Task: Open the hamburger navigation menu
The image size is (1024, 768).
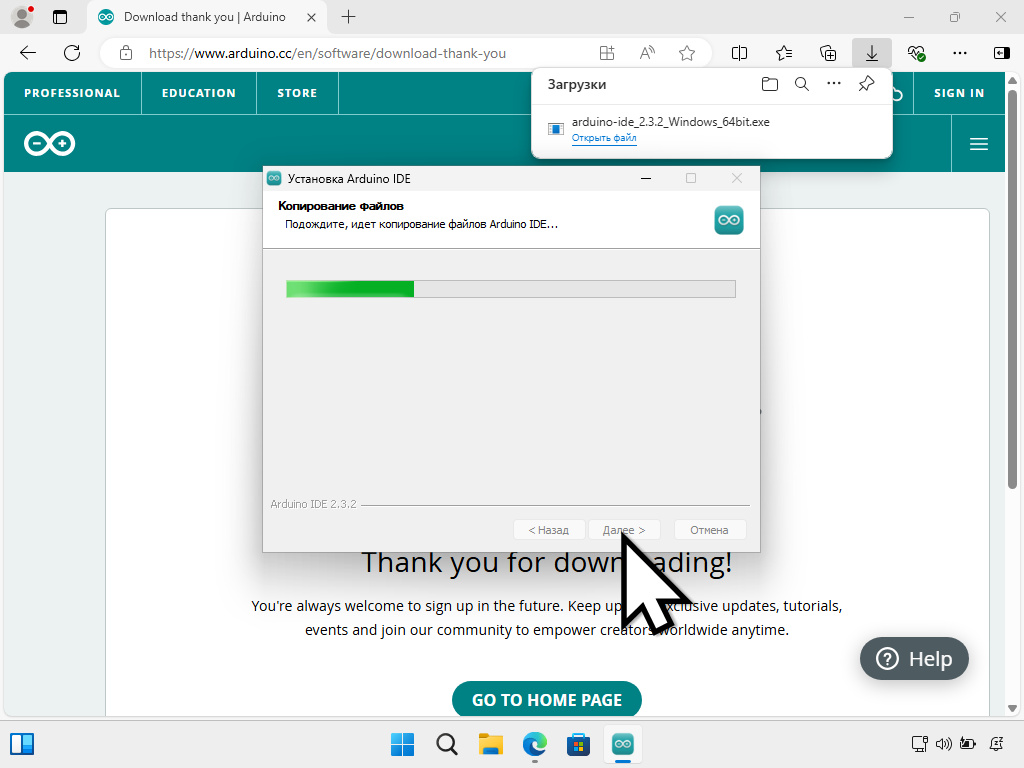Action: pos(978,144)
